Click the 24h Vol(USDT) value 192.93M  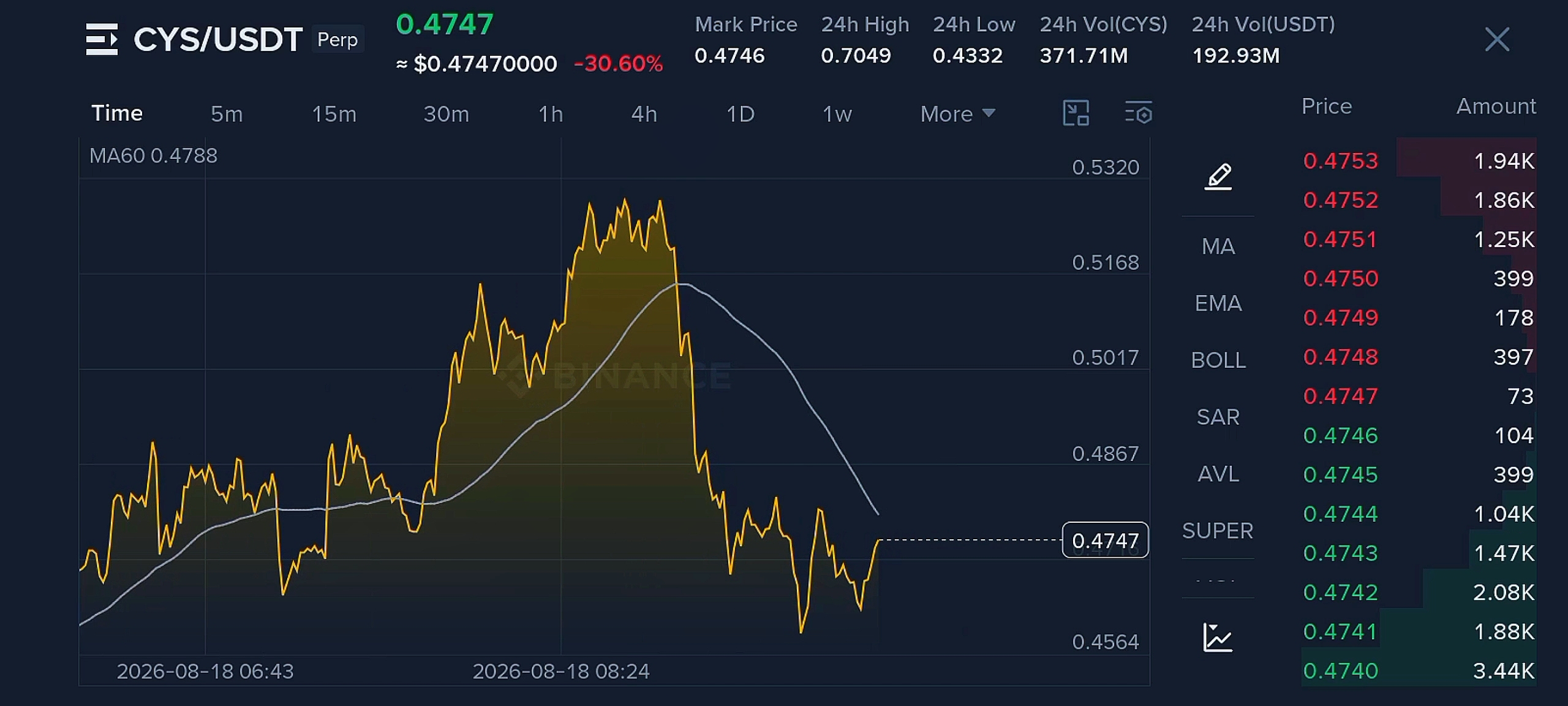coord(1235,56)
